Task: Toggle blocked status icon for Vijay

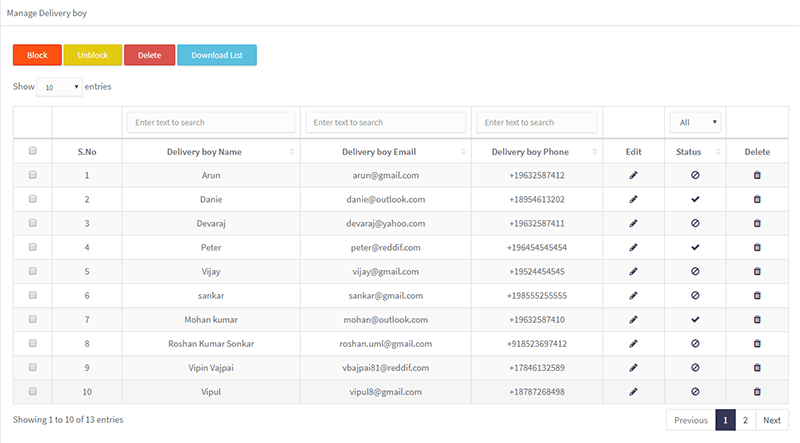Action: coord(695,272)
